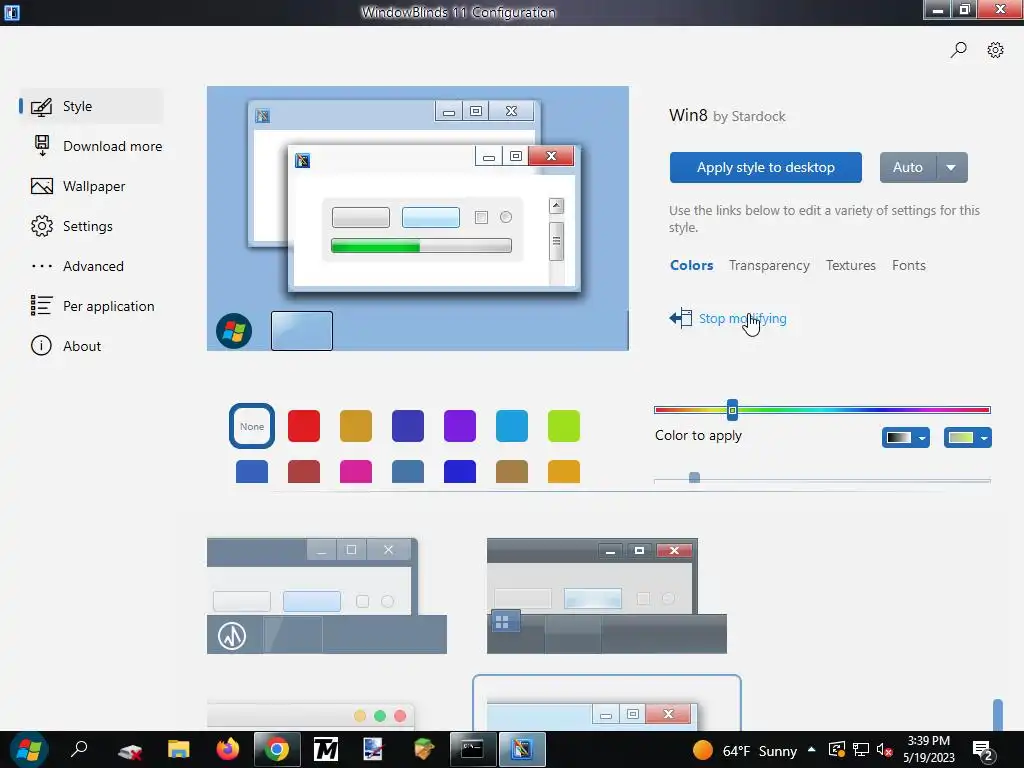The width and height of the screenshot is (1024, 768).
Task: Click Apply style to desktop
Action: 765,167
